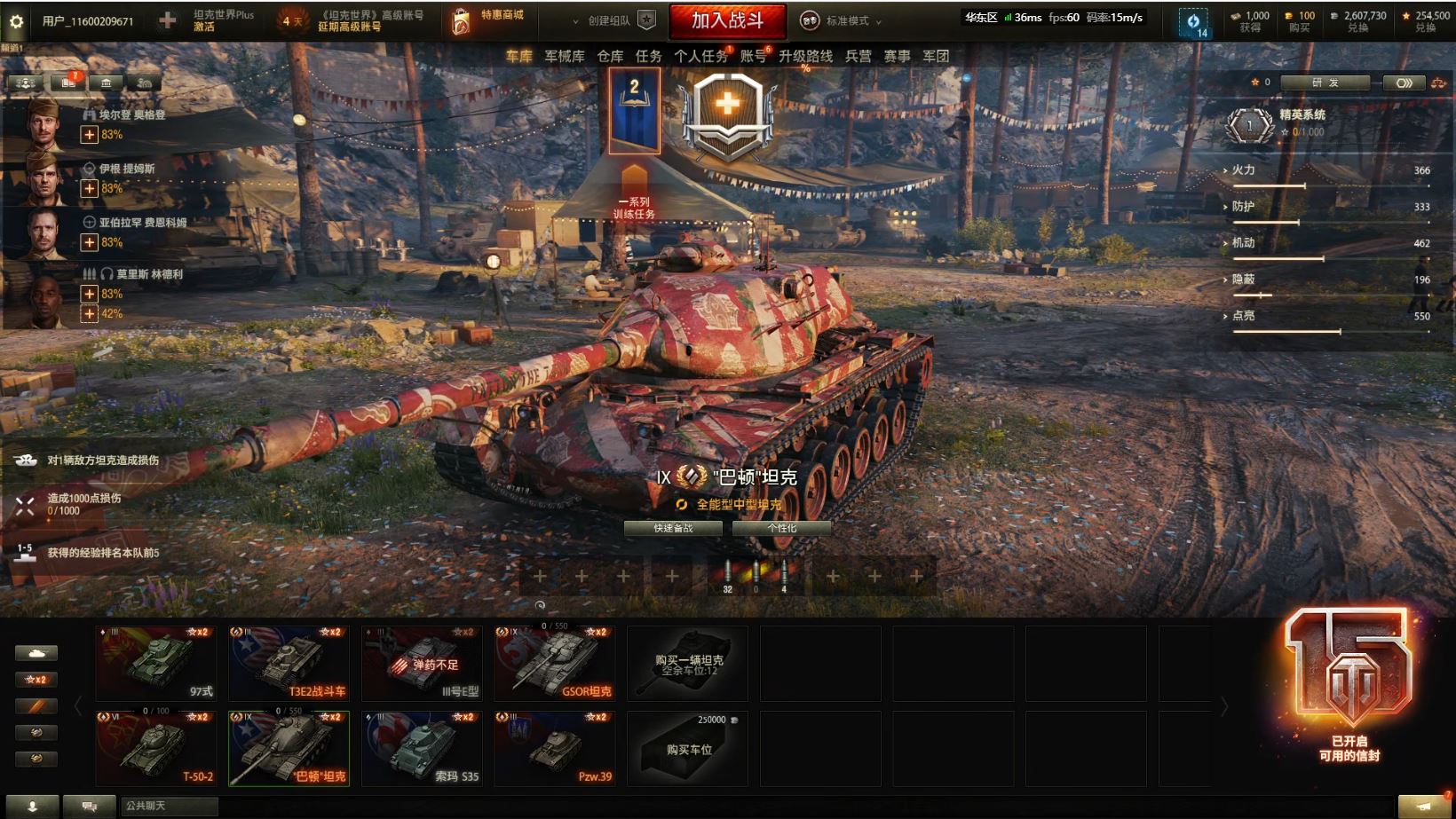1456x819 pixels.
Task: Open the settings gear menu
Action: pos(16,20)
